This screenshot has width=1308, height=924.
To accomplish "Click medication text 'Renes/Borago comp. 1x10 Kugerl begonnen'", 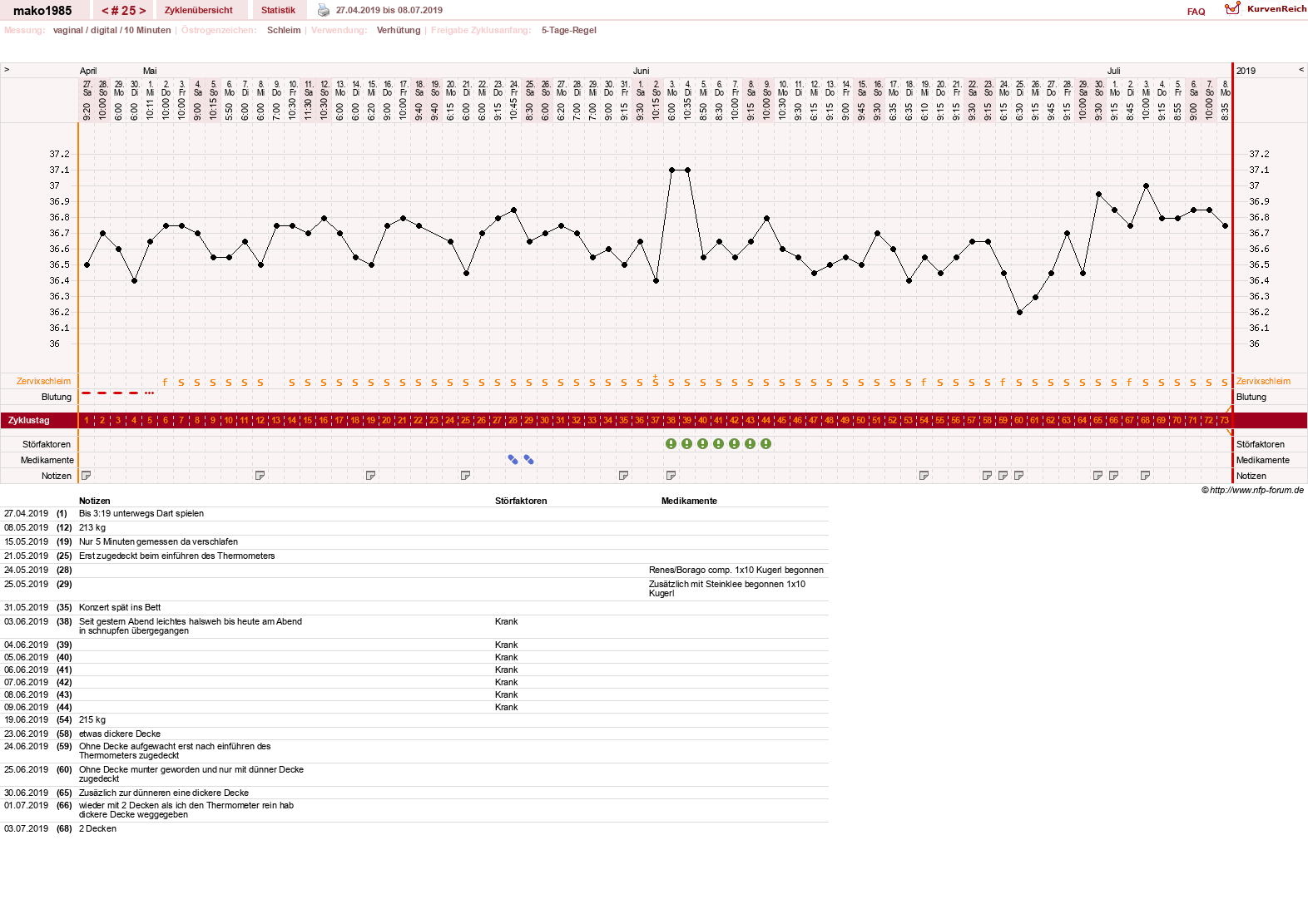I will pos(736,570).
